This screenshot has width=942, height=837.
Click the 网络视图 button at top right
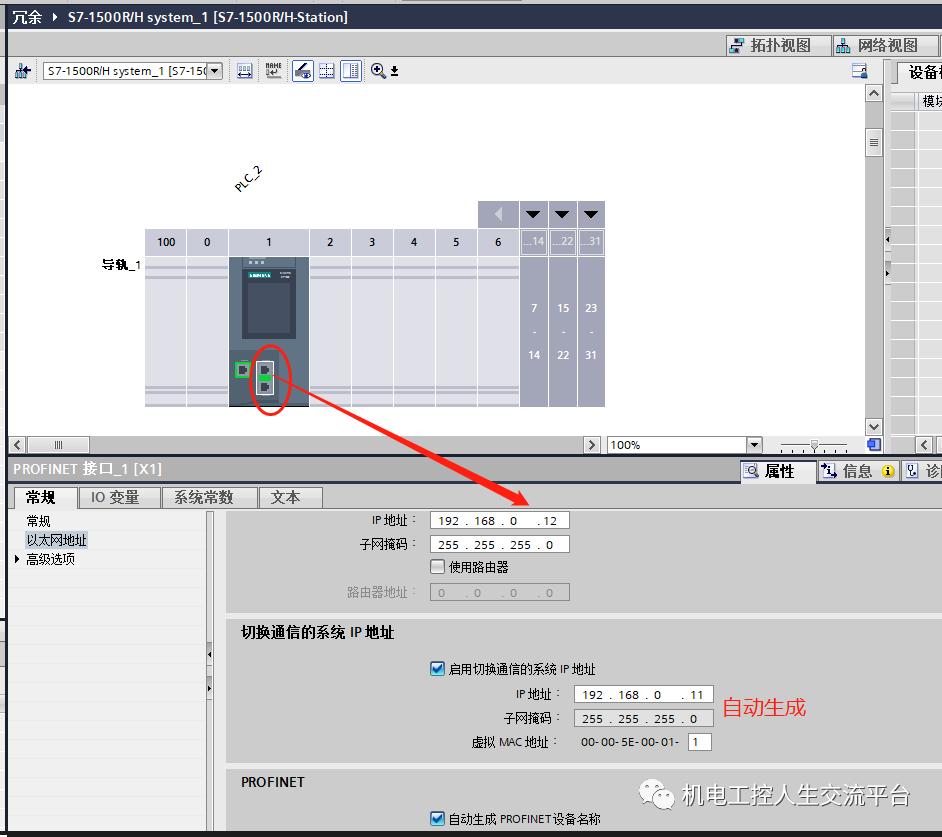coord(884,45)
